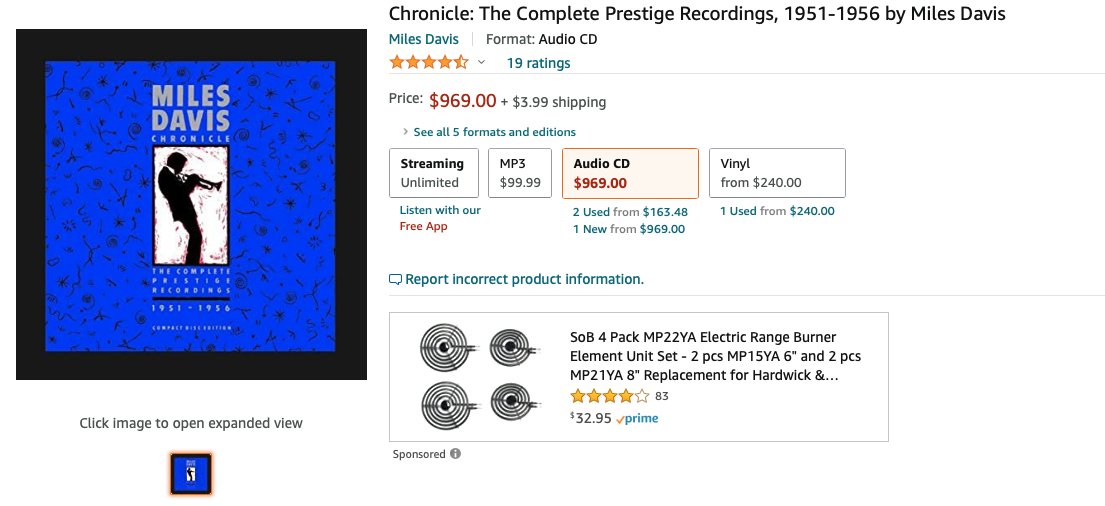Click the product star rating icon
The height and width of the screenshot is (506, 1105).
click(x=428, y=63)
